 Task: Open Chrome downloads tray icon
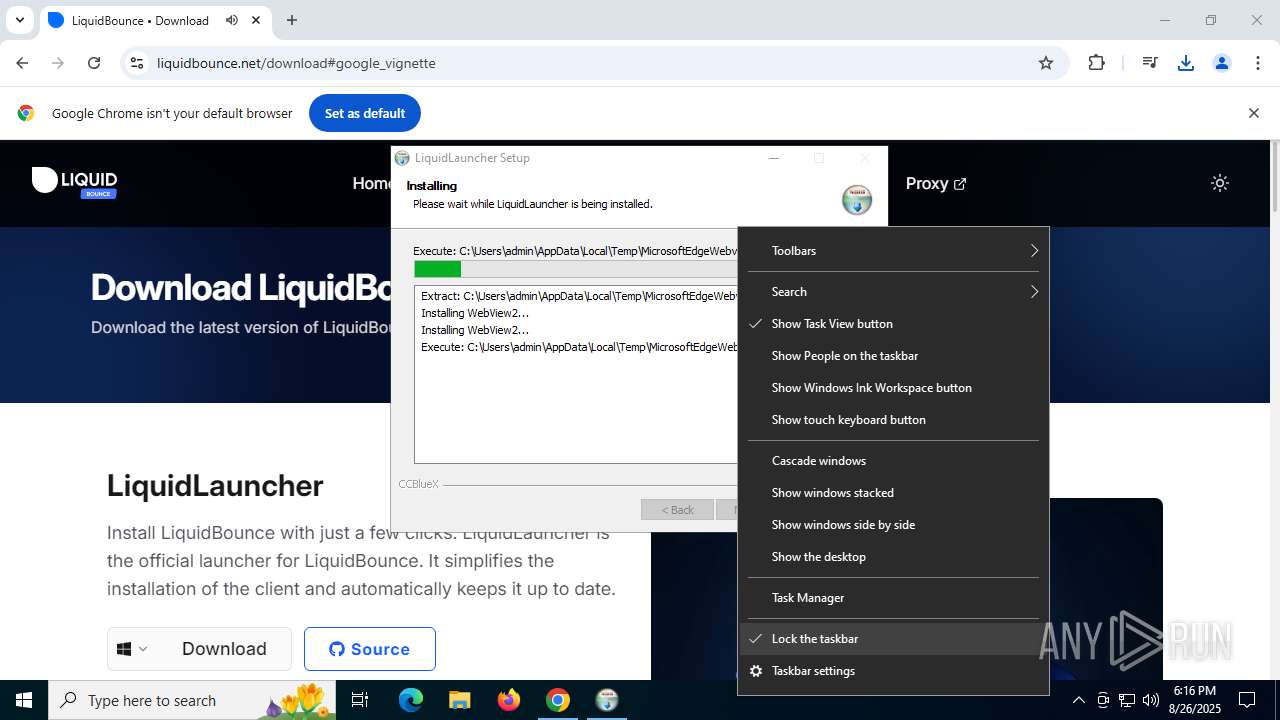(1186, 63)
